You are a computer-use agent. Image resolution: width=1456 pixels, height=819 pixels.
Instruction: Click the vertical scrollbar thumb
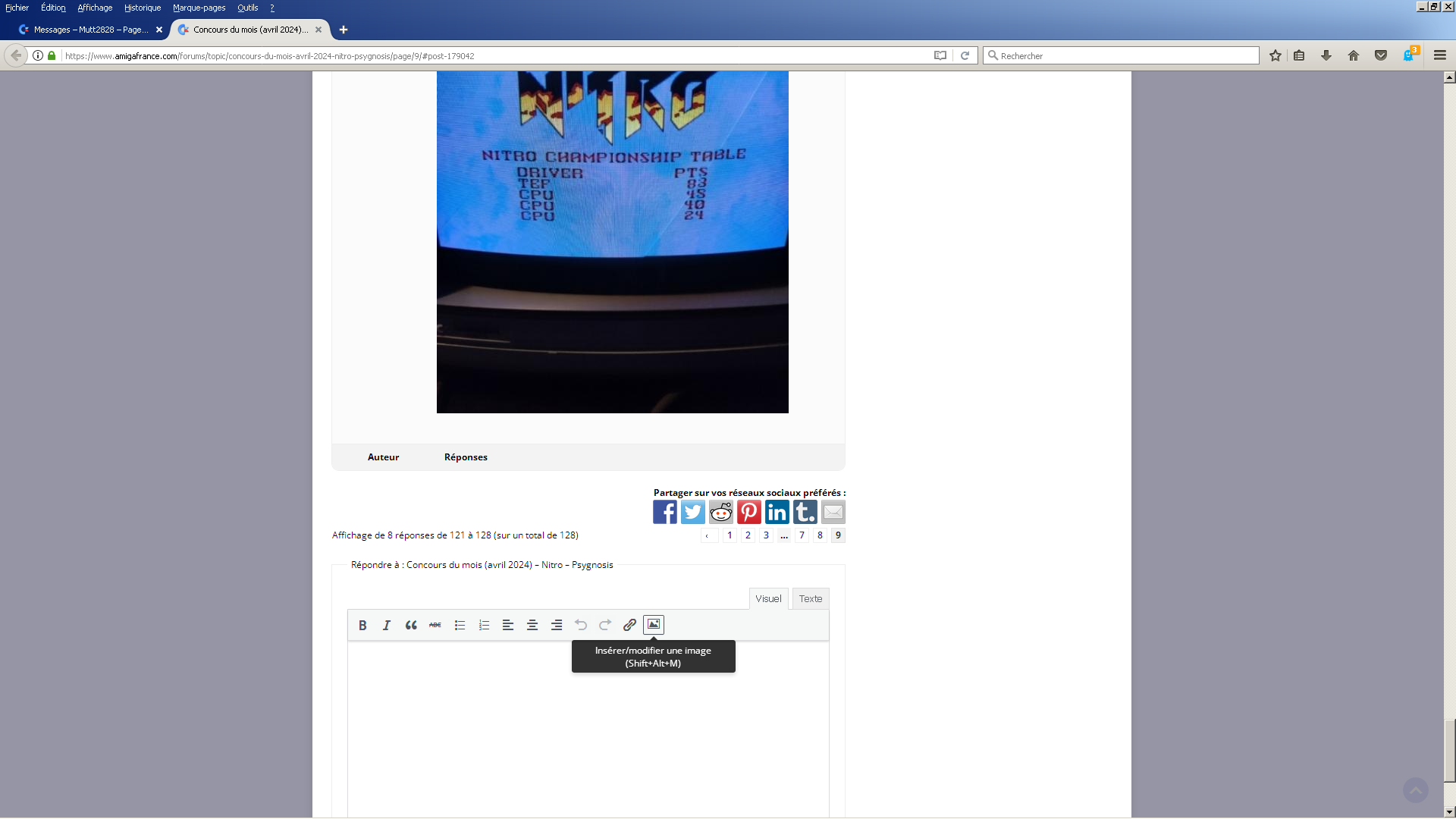coord(1449,751)
